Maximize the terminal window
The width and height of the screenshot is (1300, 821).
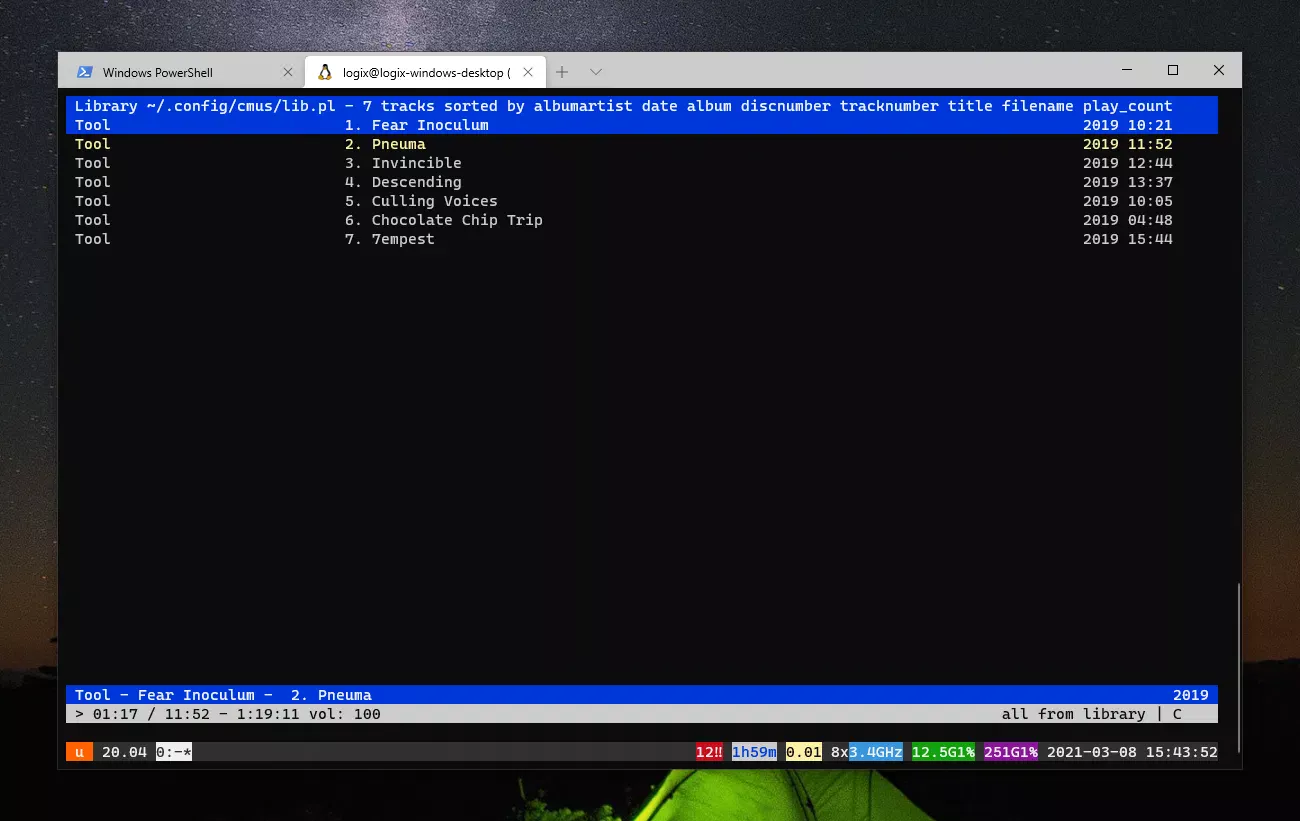click(1173, 71)
